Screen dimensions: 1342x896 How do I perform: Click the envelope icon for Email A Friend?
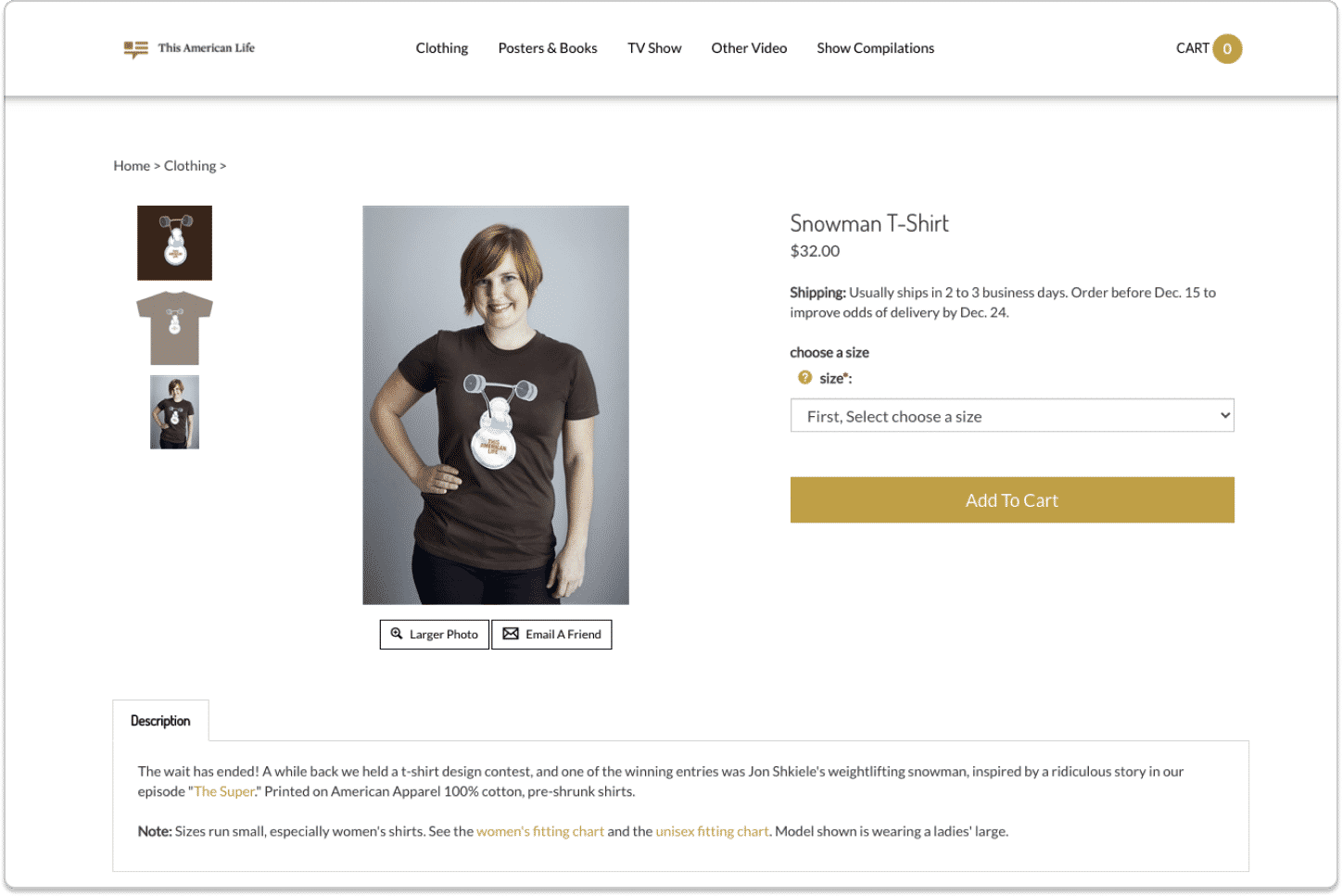point(511,634)
